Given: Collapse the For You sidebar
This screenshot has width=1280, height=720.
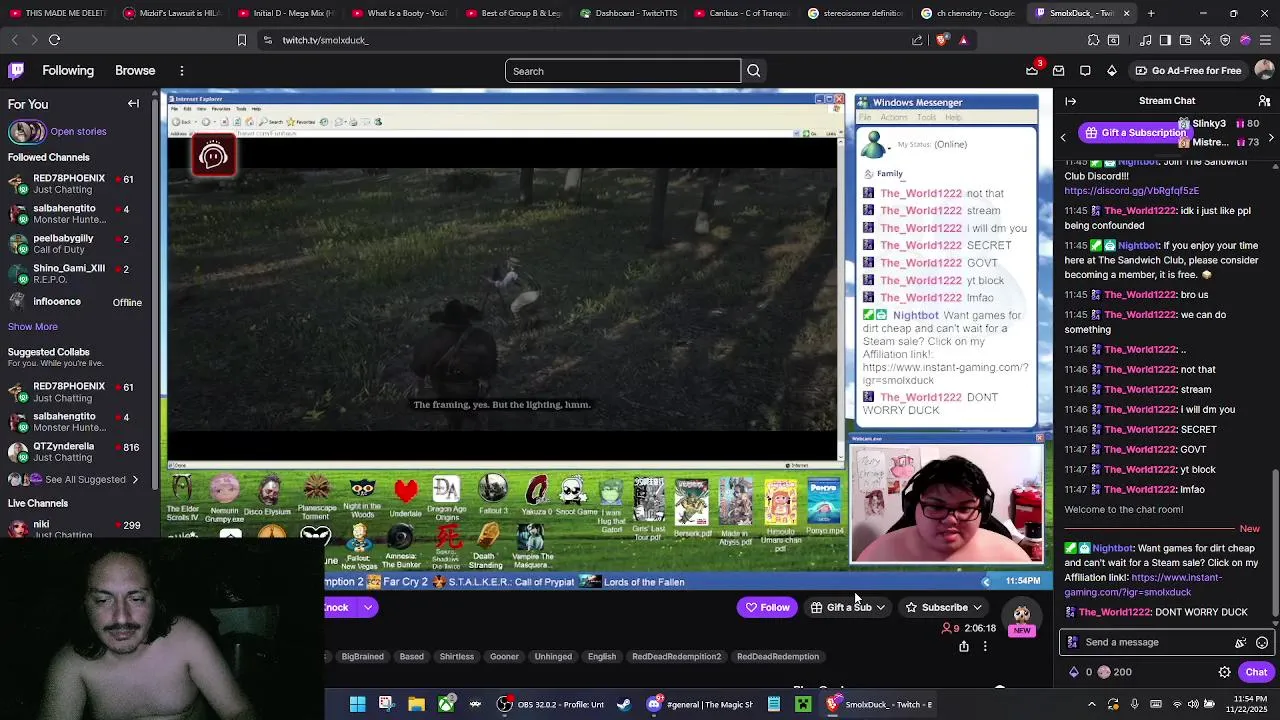Looking at the screenshot, I should click(x=133, y=104).
